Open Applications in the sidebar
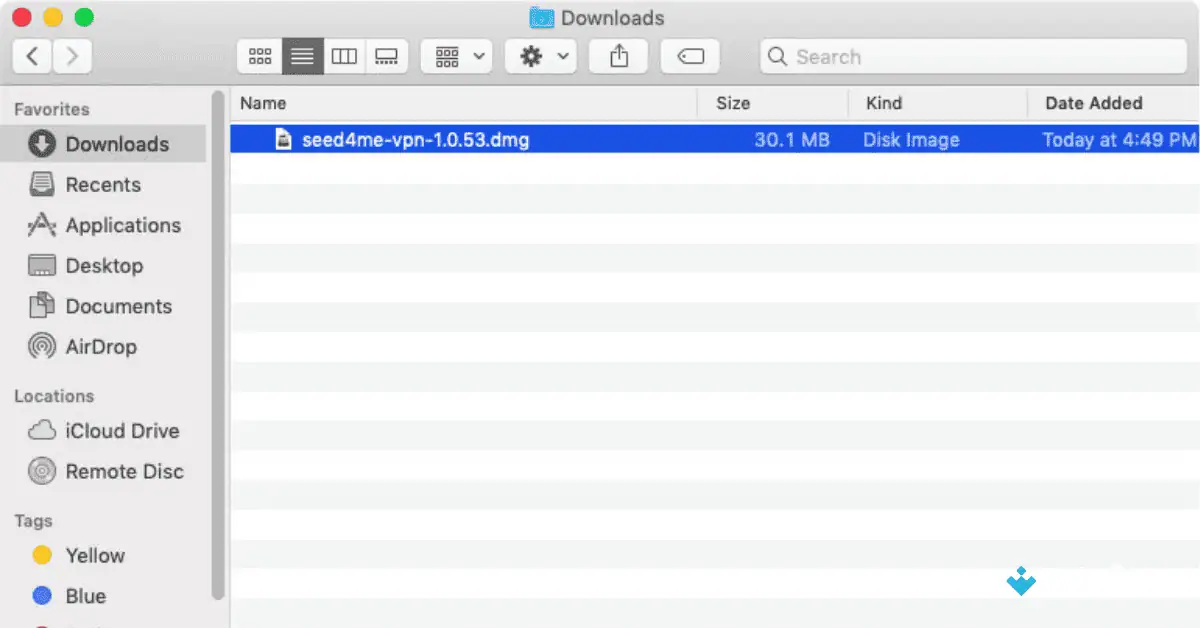Image resolution: width=1200 pixels, height=628 pixels. click(122, 226)
